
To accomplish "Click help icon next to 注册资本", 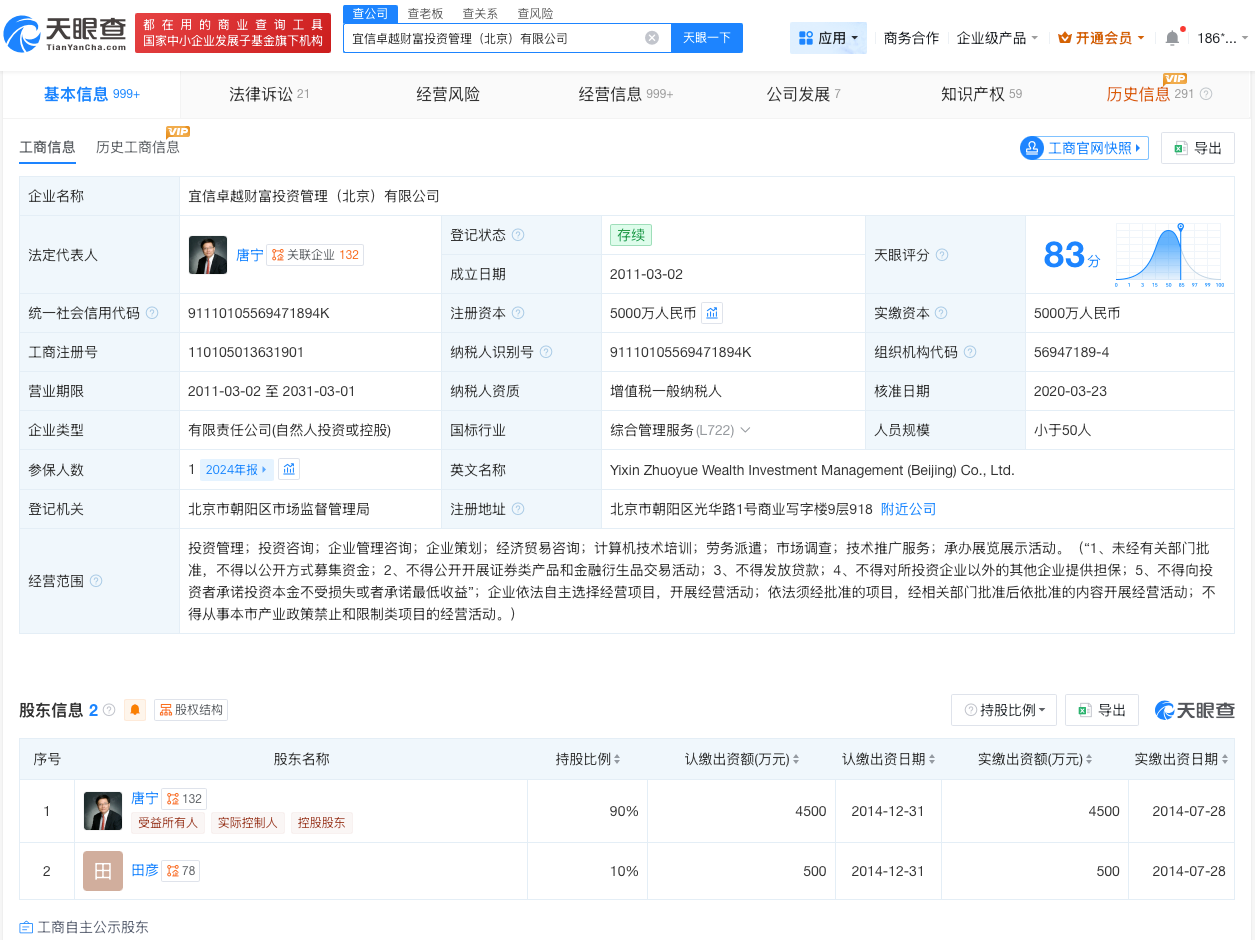I will point(518,313).
